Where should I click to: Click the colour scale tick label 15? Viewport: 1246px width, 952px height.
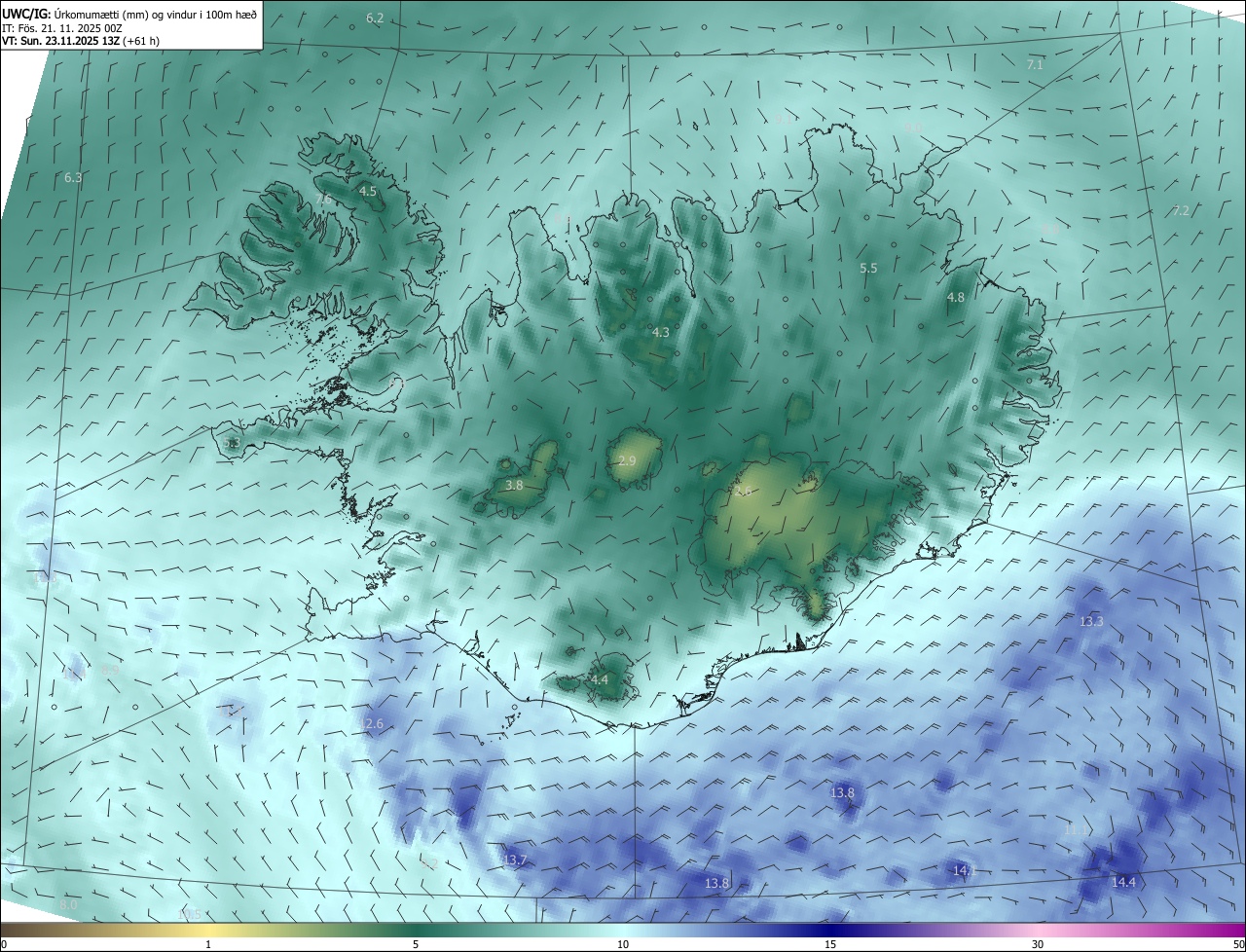(x=830, y=944)
